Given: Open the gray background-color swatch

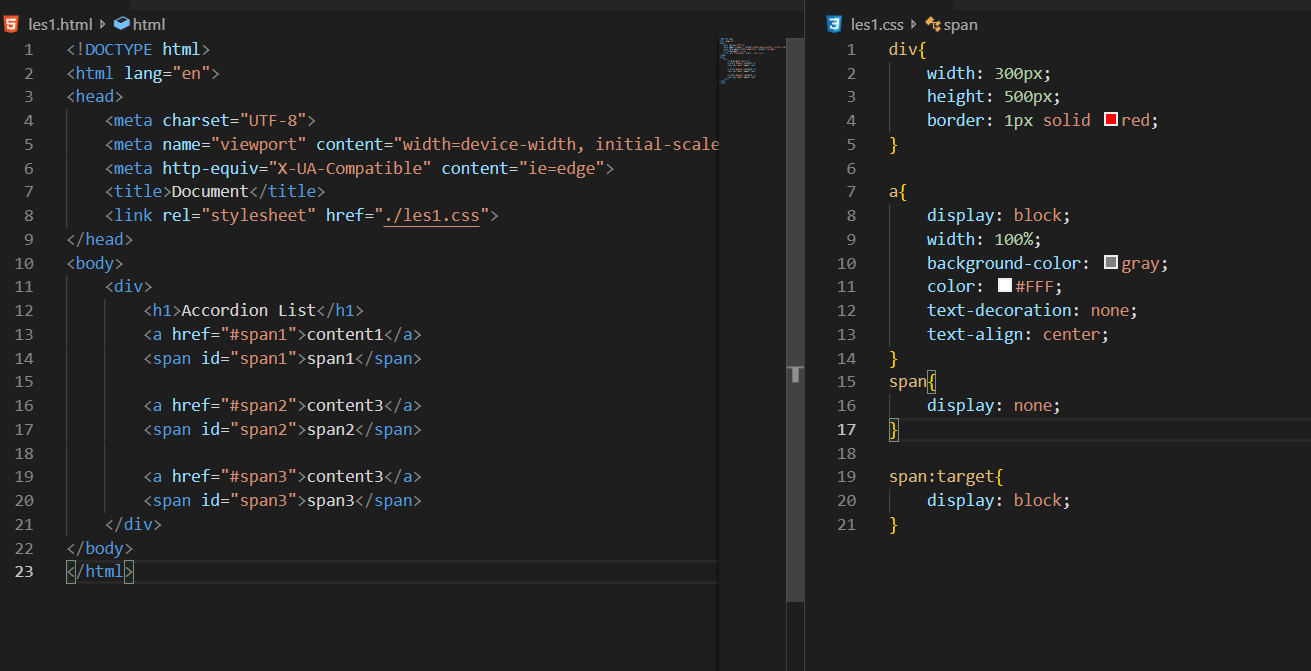Looking at the screenshot, I should coord(1110,263).
